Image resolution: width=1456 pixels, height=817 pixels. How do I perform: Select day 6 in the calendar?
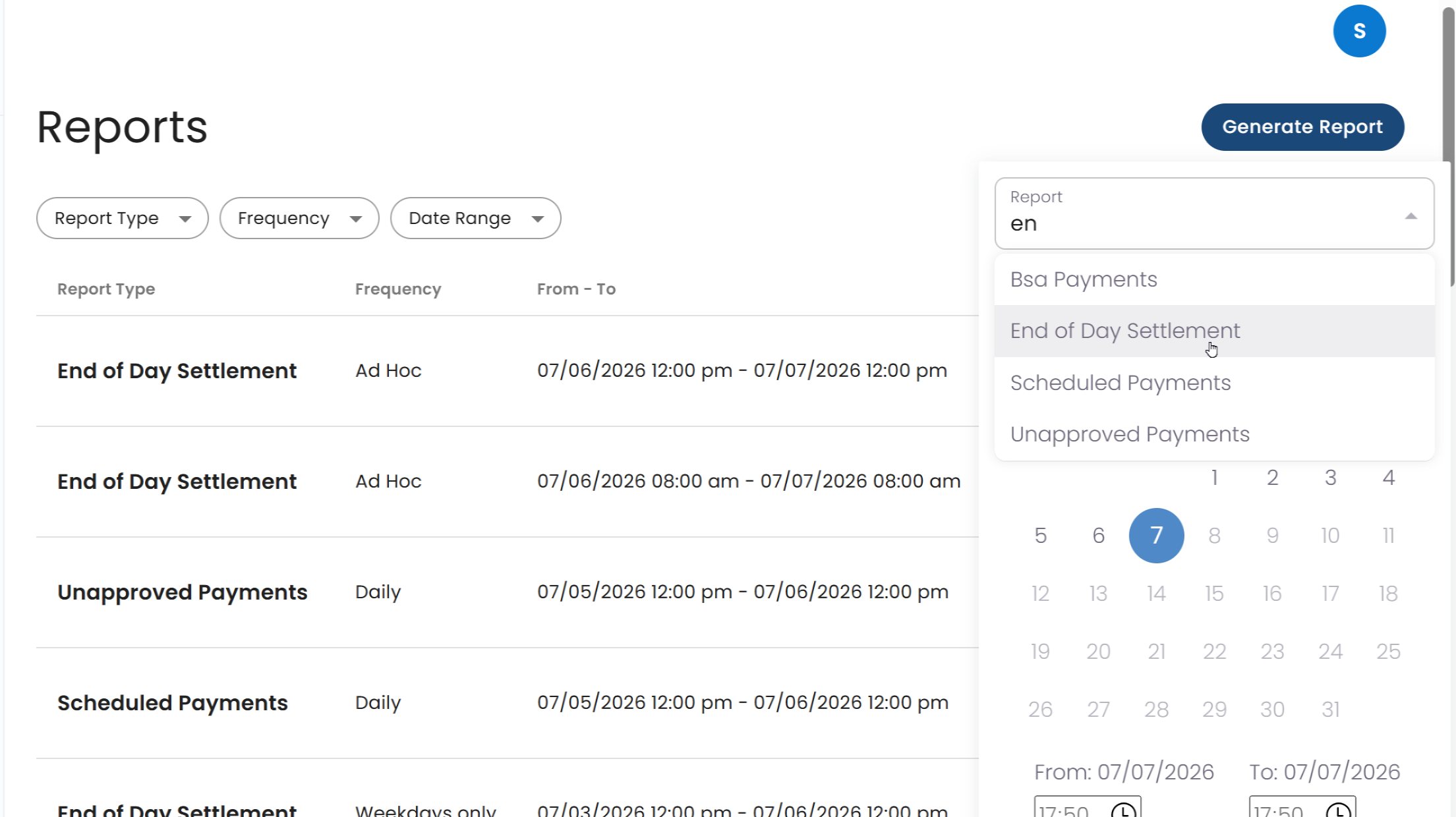(x=1098, y=535)
